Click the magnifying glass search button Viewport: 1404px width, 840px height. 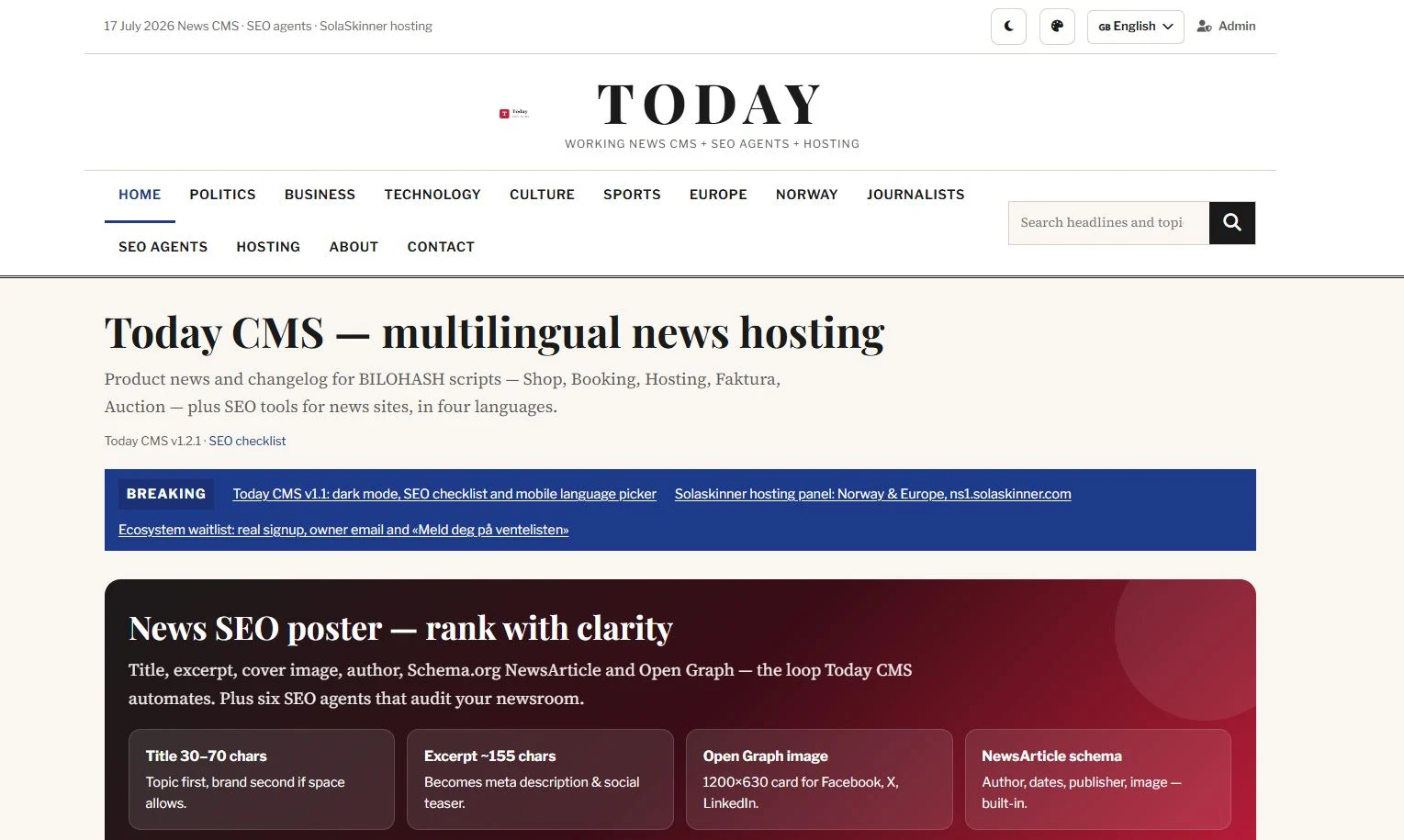coord(1232,223)
